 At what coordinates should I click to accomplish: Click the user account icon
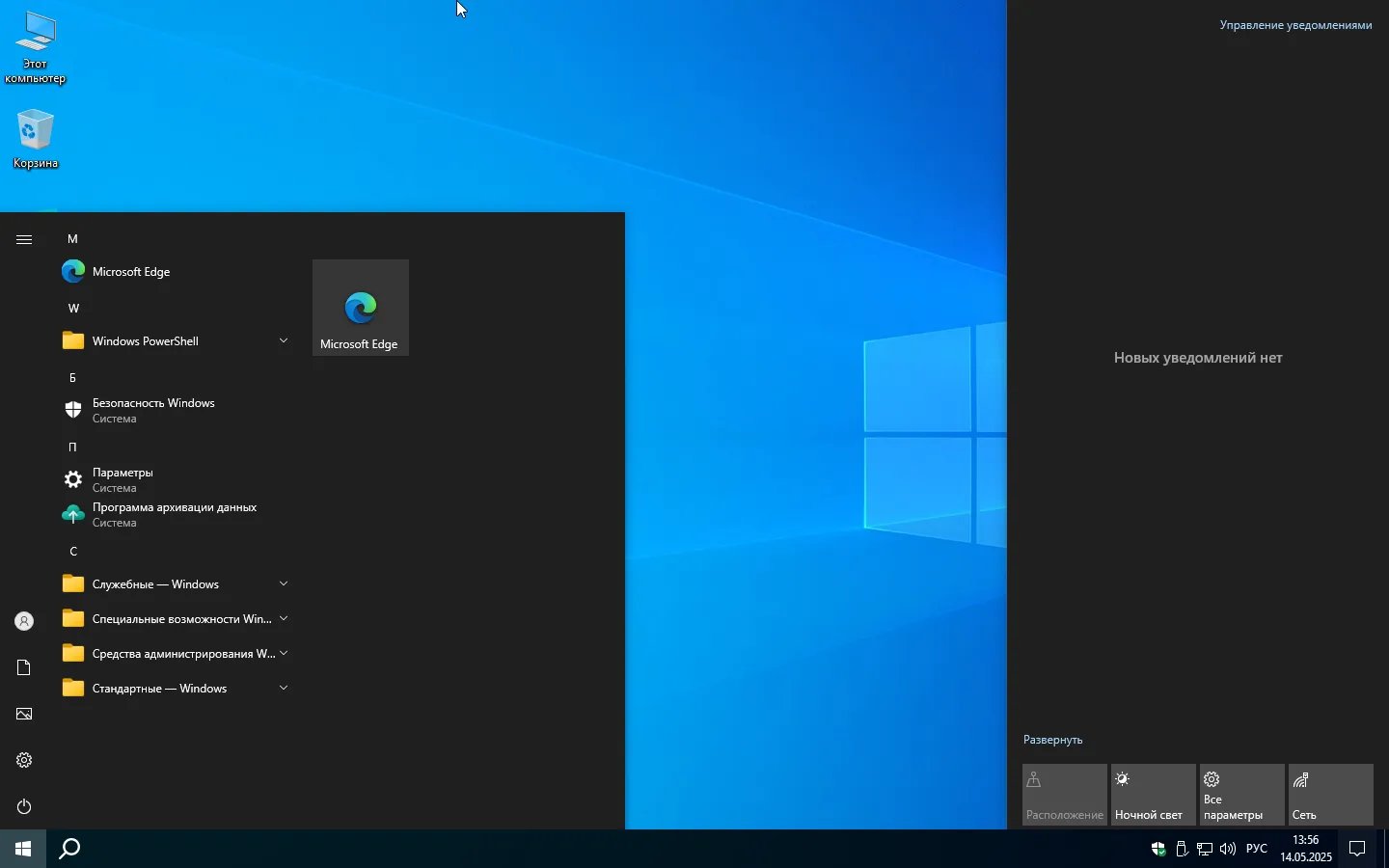click(24, 621)
